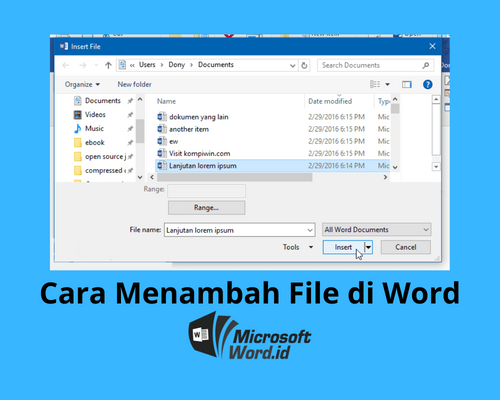Screen dimensions: 500x400
Task: Close the Insert File dialog
Action: point(432,46)
